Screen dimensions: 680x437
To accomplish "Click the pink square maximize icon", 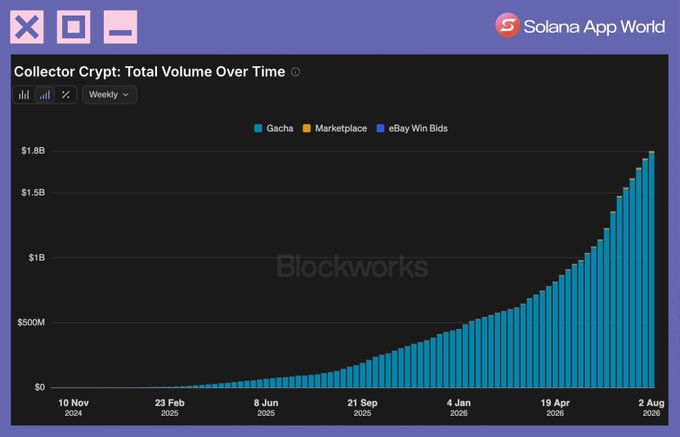I will [x=74, y=27].
